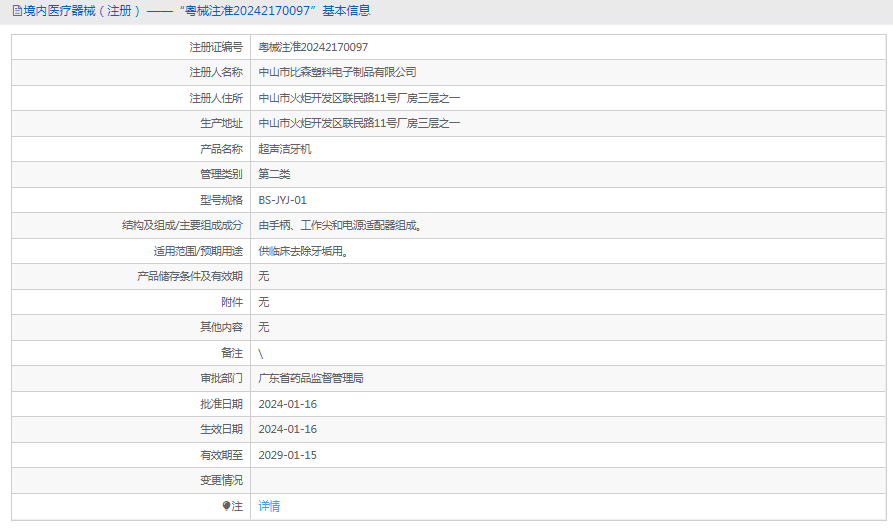This screenshot has height=528, width=893.
Task: Select registrant name 中山市比森塑料电子制品有限公司
Action: [x=337, y=72]
